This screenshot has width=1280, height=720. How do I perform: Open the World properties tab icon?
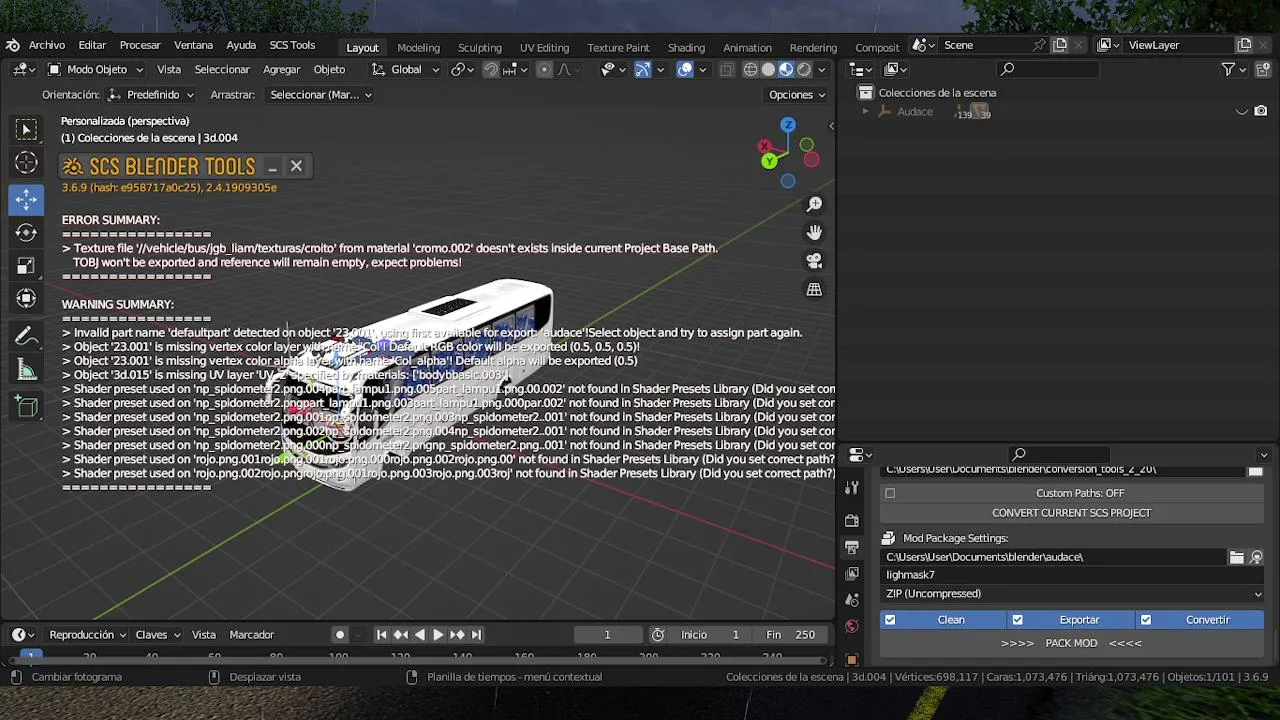(x=852, y=627)
